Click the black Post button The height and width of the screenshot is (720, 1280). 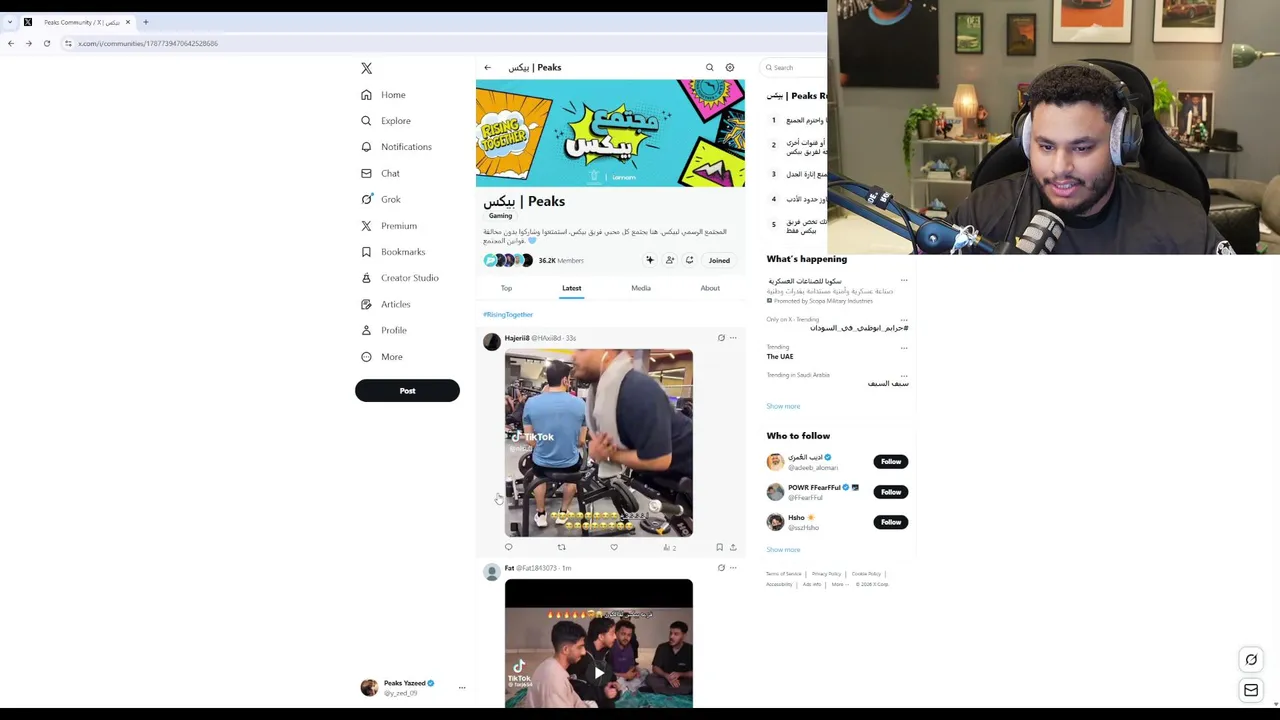pos(407,391)
